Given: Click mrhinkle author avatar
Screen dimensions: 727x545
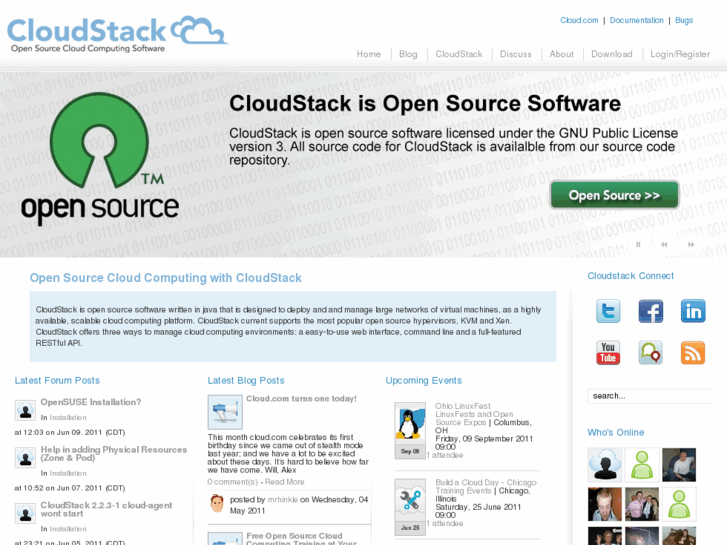Looking at the screenshot, I should [x=217, y=503].
